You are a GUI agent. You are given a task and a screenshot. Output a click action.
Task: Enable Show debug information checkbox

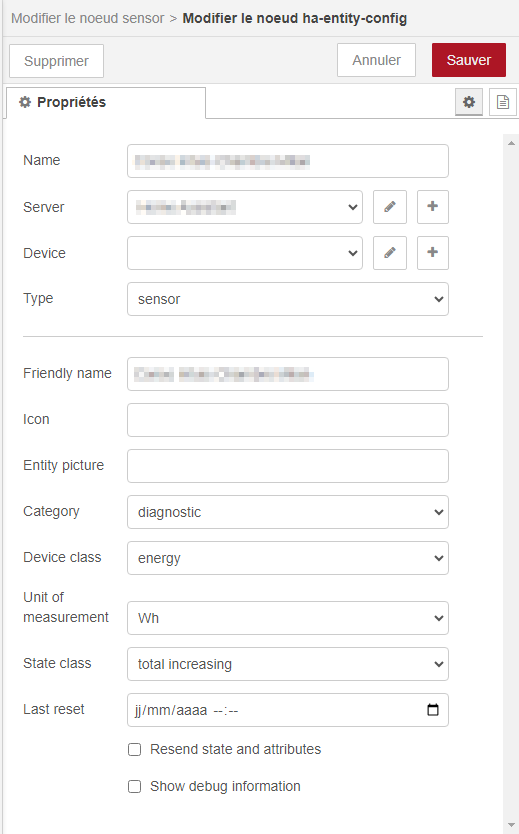pyautogui.click(x=135, y=786)
